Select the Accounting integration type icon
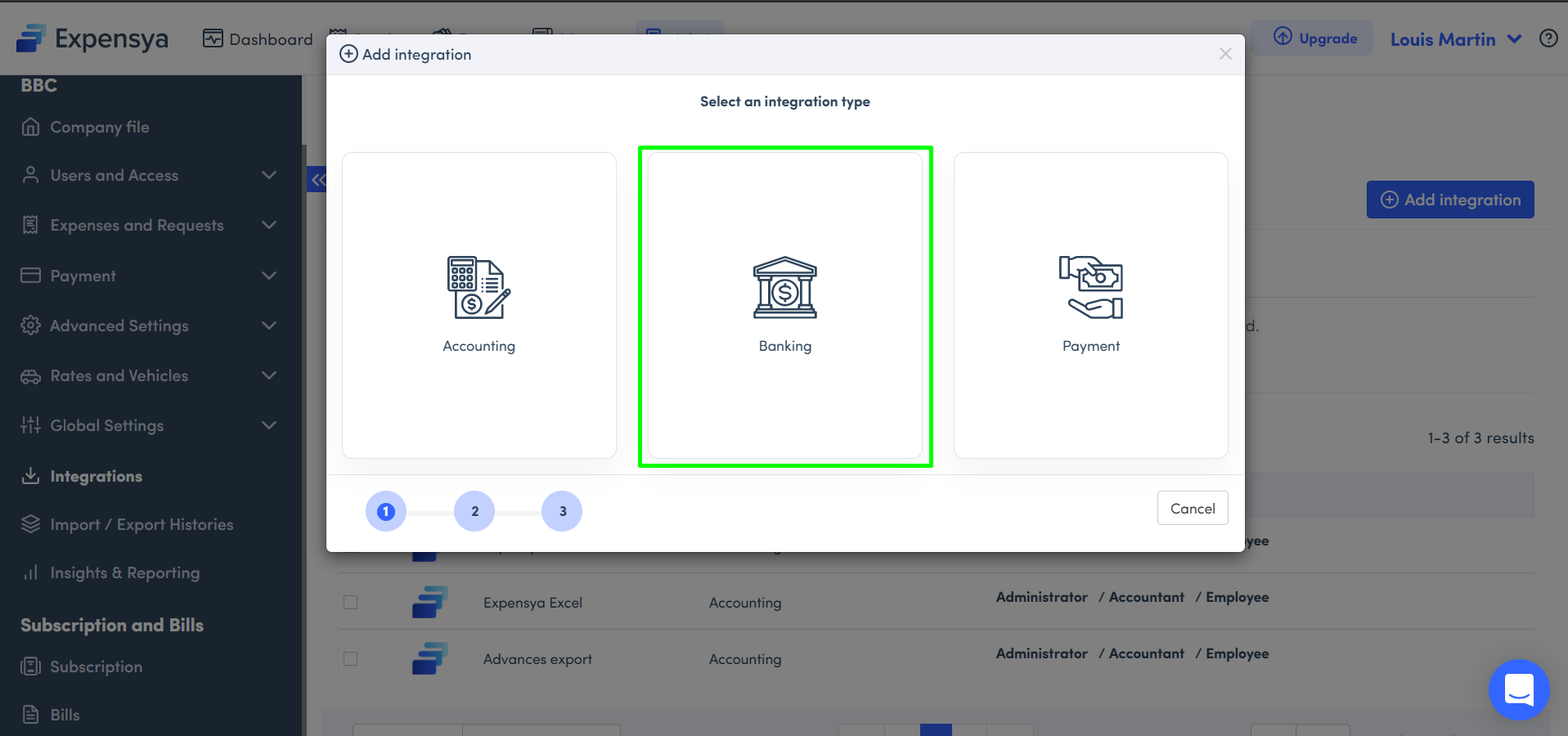The image size is (1568, 736). 478,287
